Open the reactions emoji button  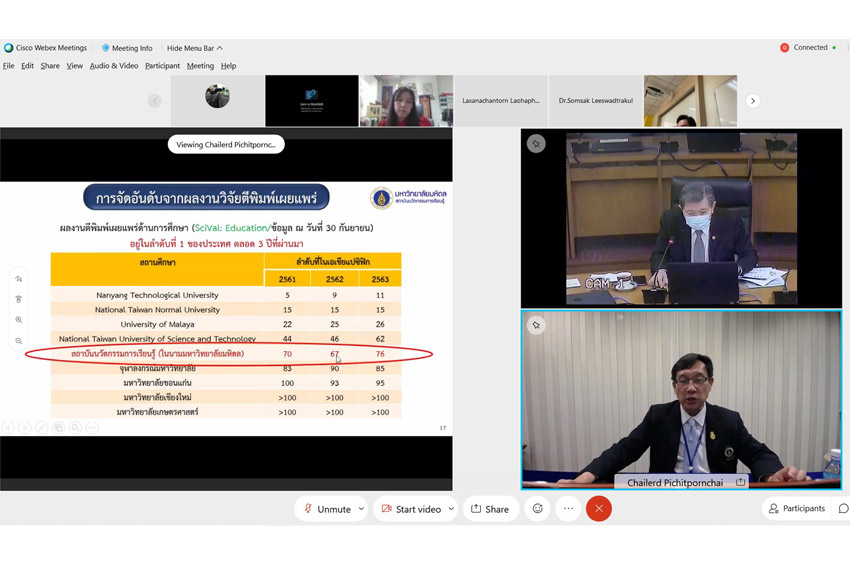[537, 508]
